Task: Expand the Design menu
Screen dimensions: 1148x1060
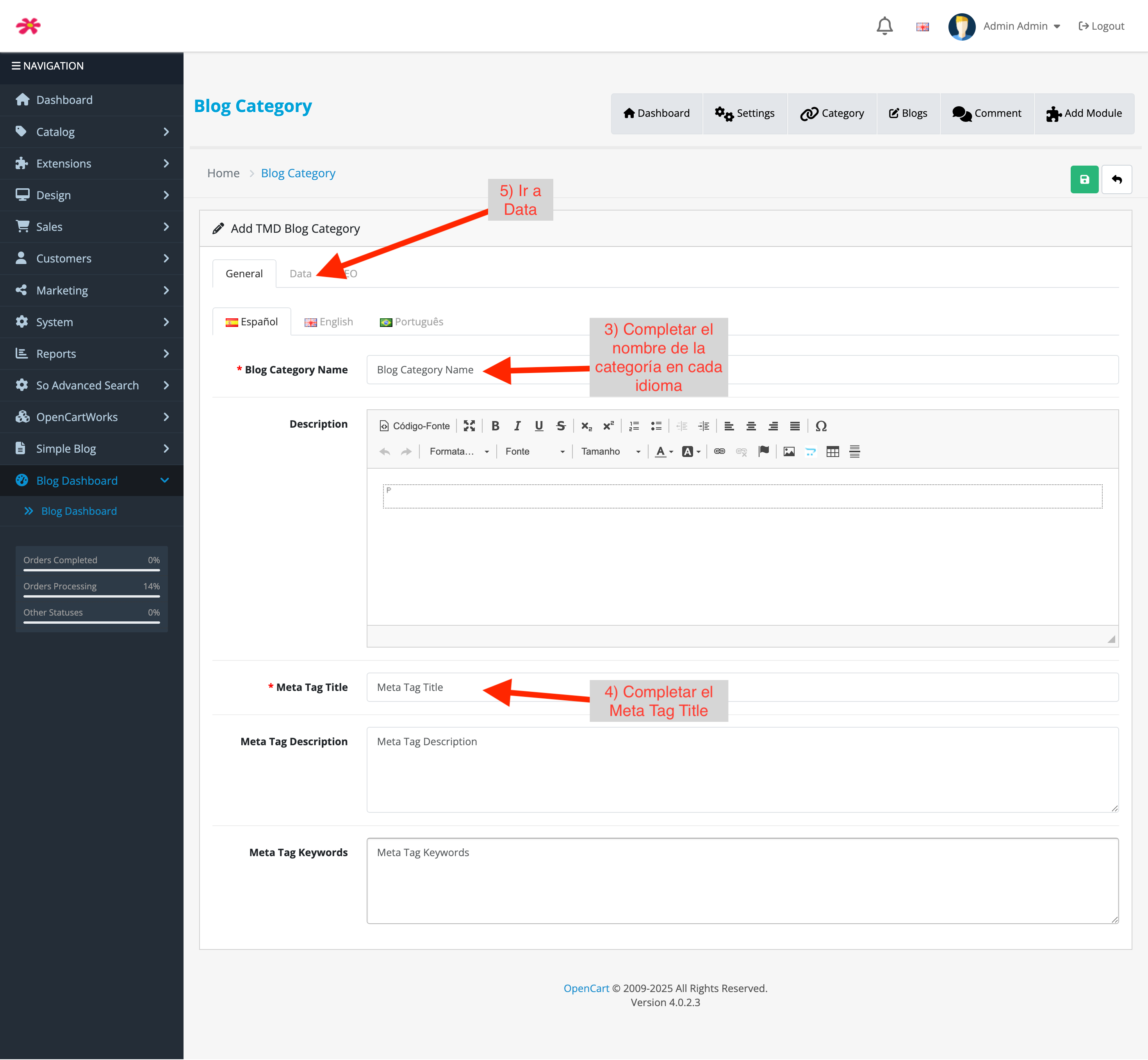Action: click(x=92, y=195)
